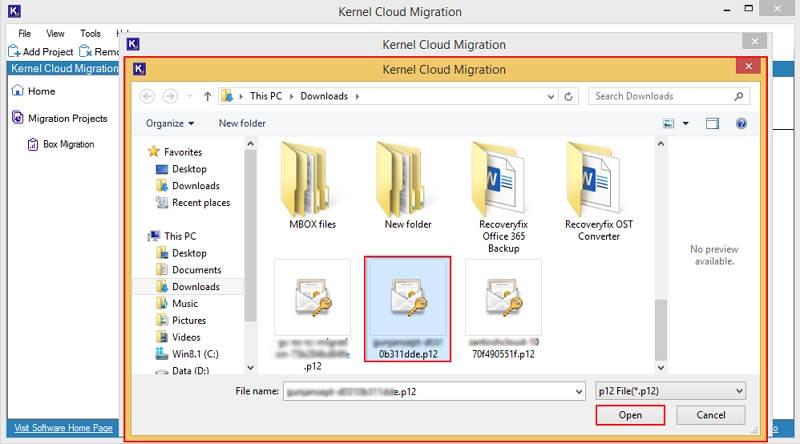The height and width of the screenshot is (444, 800).
Task: Select Desktop under Favorites
Action: (x=181, y=169)
